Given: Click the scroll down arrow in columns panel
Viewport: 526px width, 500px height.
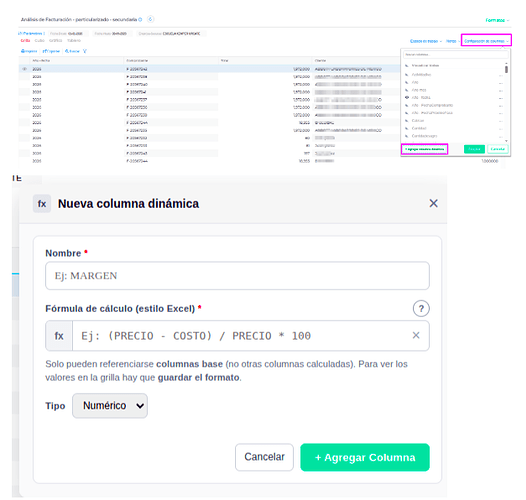Looking at the screenshot, I should tap(506, 141).
